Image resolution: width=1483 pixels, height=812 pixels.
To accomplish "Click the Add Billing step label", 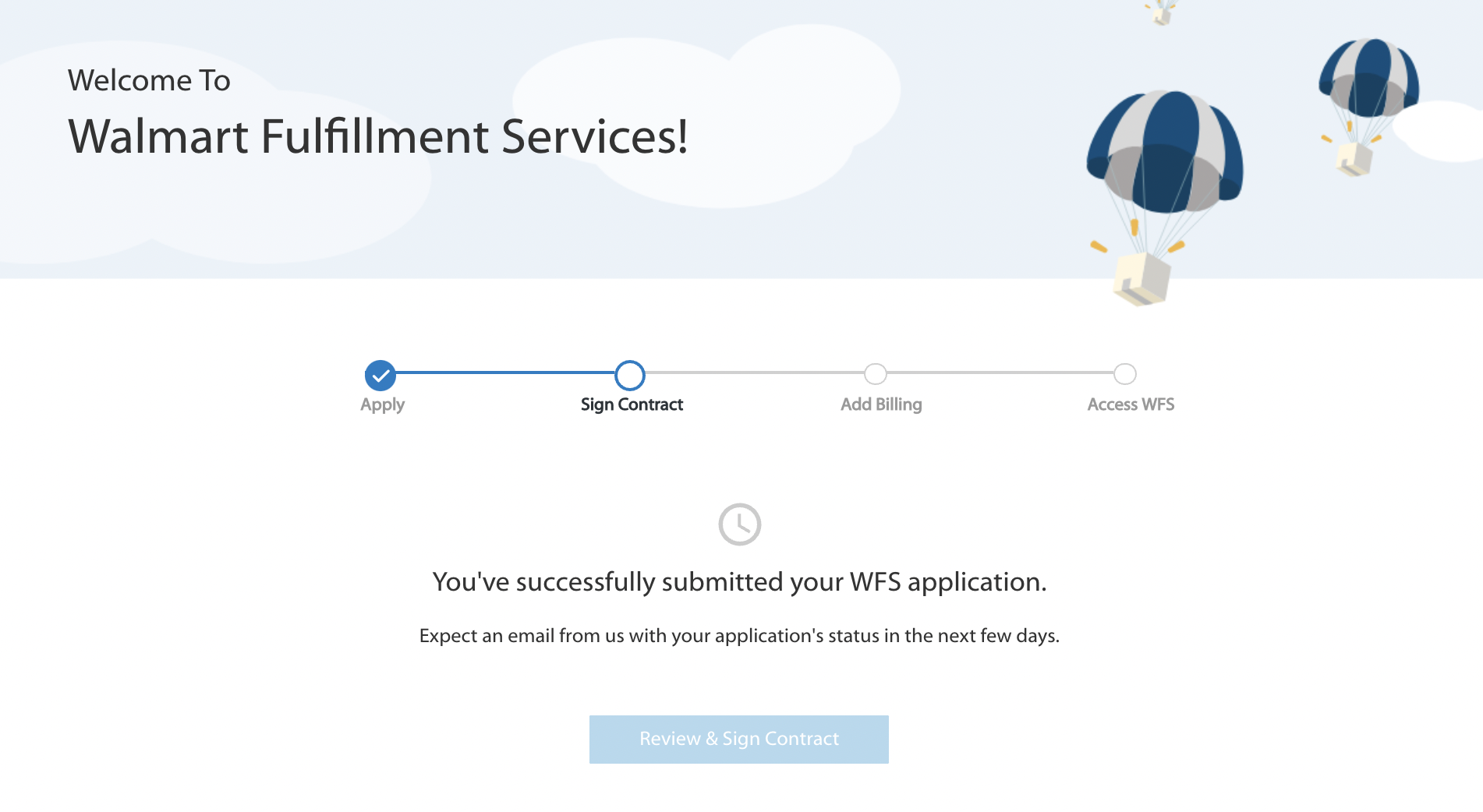I will tap(881, 404).
